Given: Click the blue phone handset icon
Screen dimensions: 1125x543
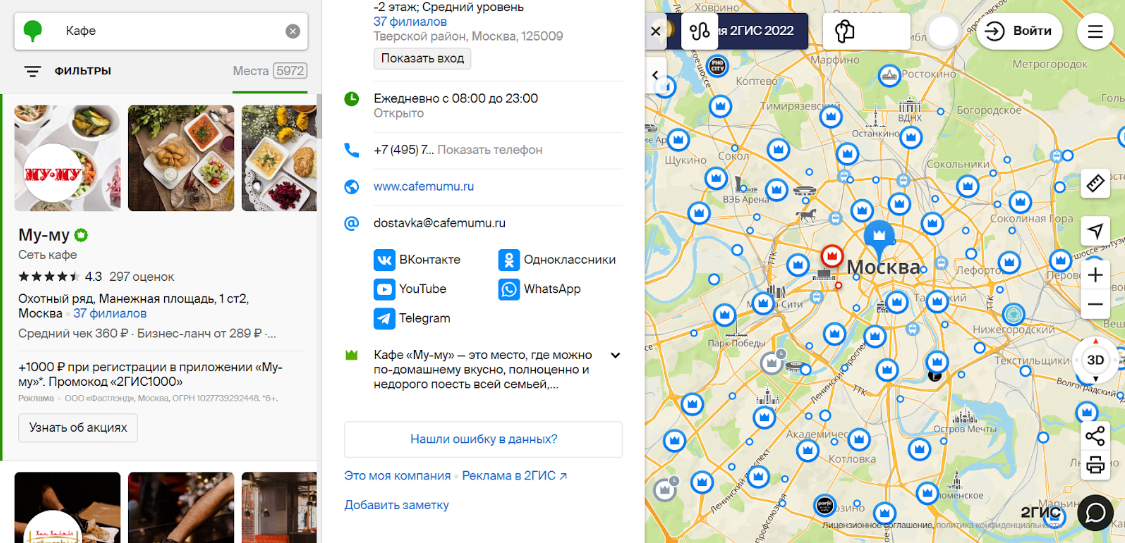Looking at the screenshot, I should click(352, 150).
